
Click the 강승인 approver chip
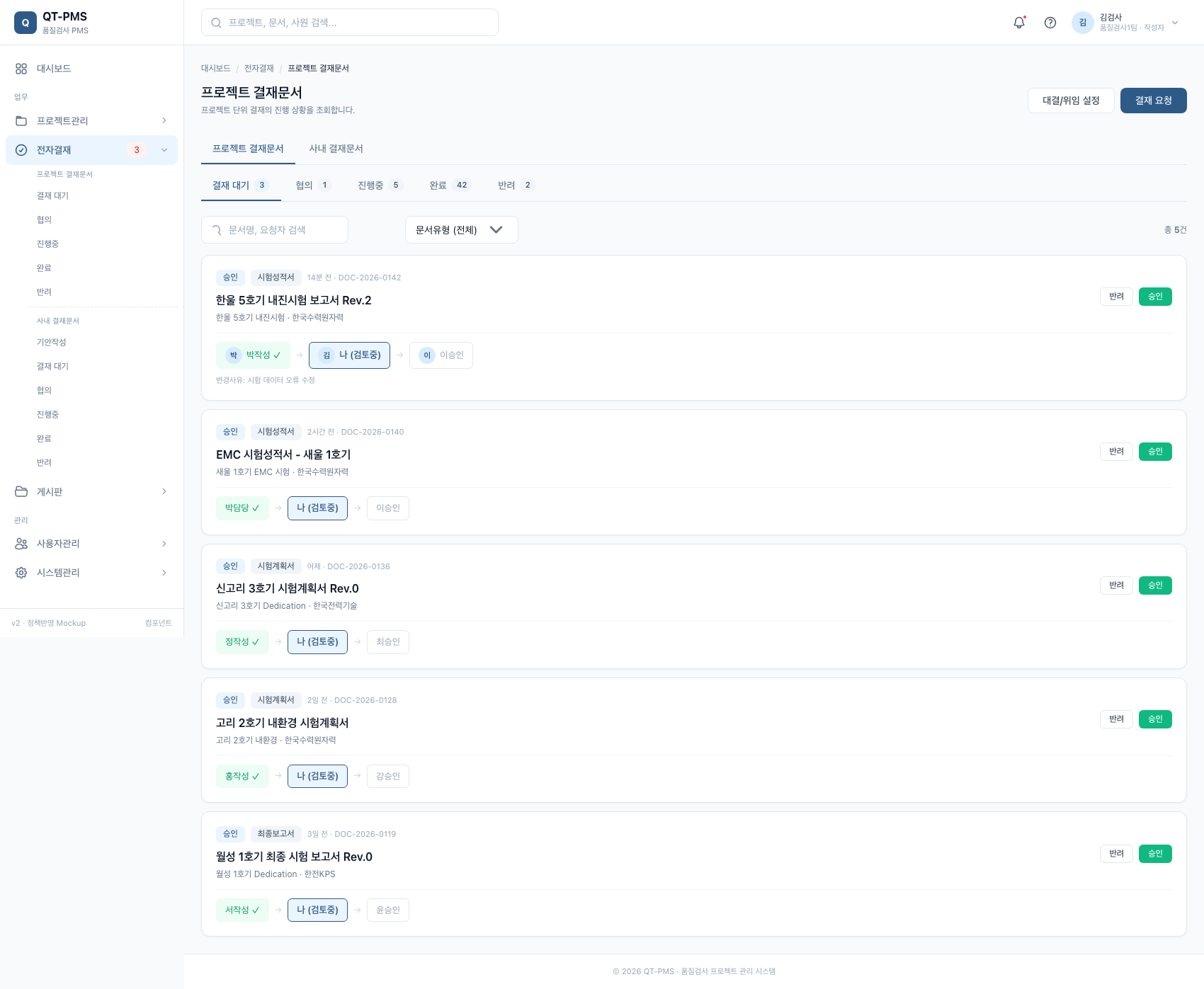click(x=388, y=777)
